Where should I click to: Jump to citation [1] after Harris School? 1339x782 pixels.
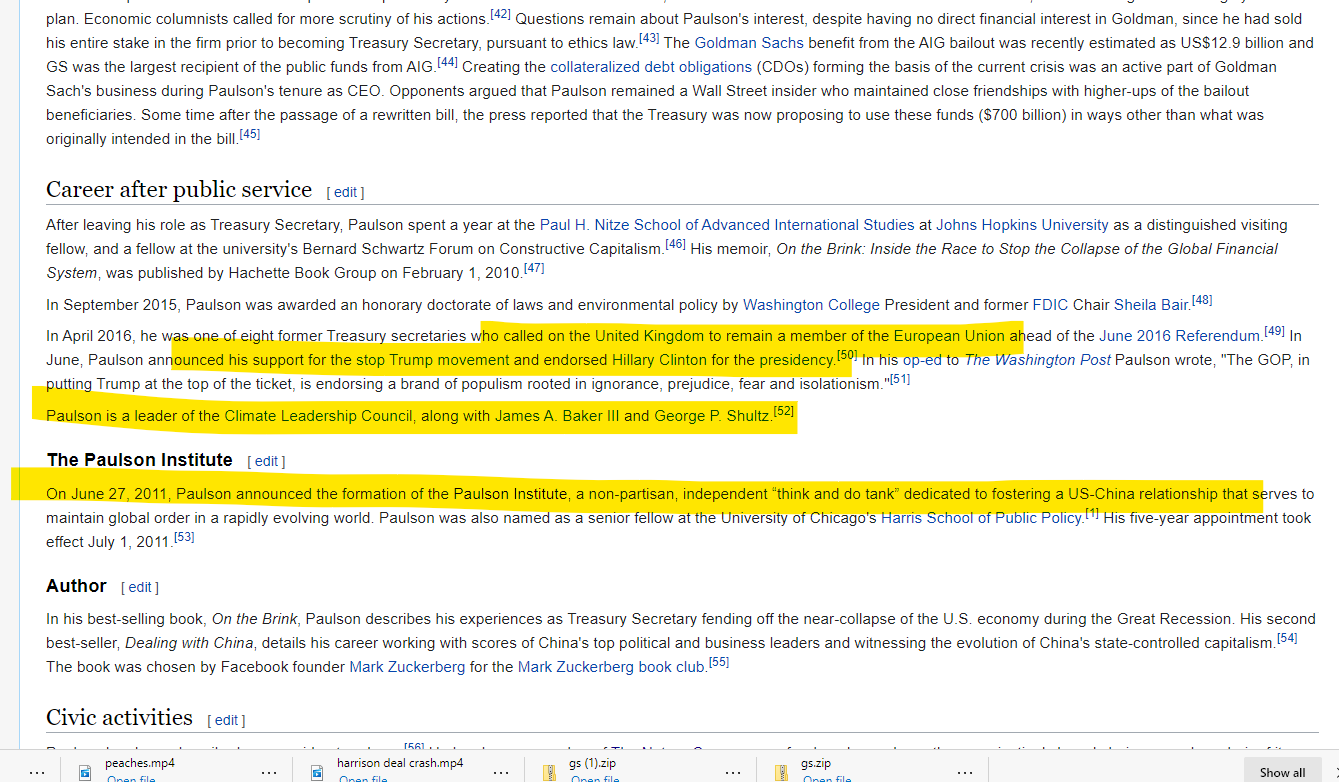pyautogui.click(x=1092, y=513)
